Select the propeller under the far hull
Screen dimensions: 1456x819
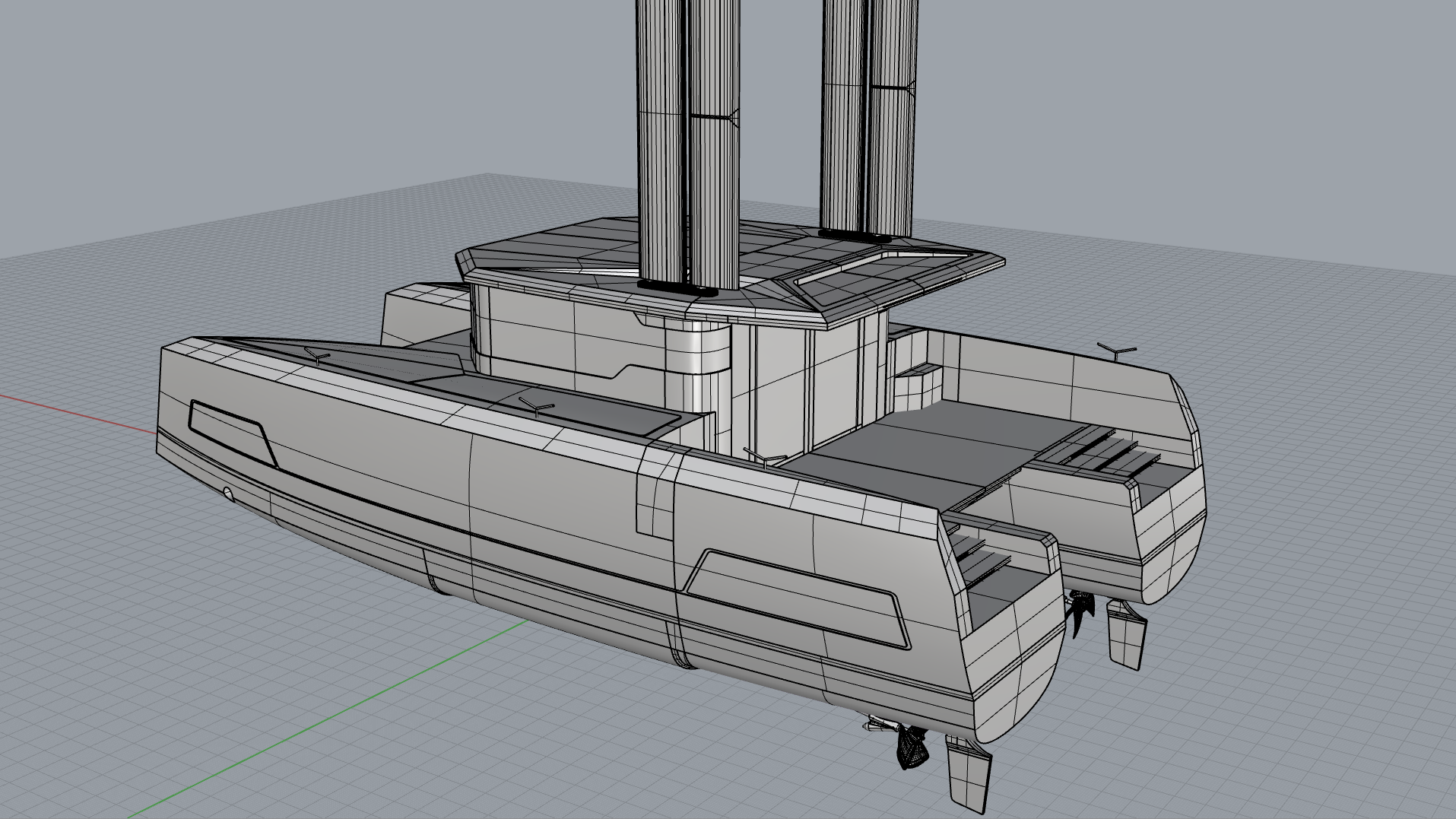pyautogui.click(x=1081, y=613)
